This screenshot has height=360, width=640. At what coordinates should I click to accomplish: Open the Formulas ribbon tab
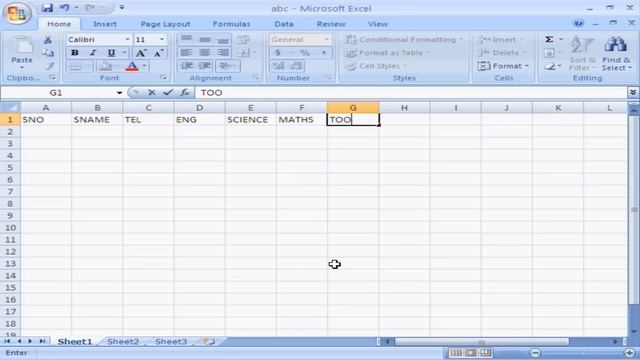point(231,24)
